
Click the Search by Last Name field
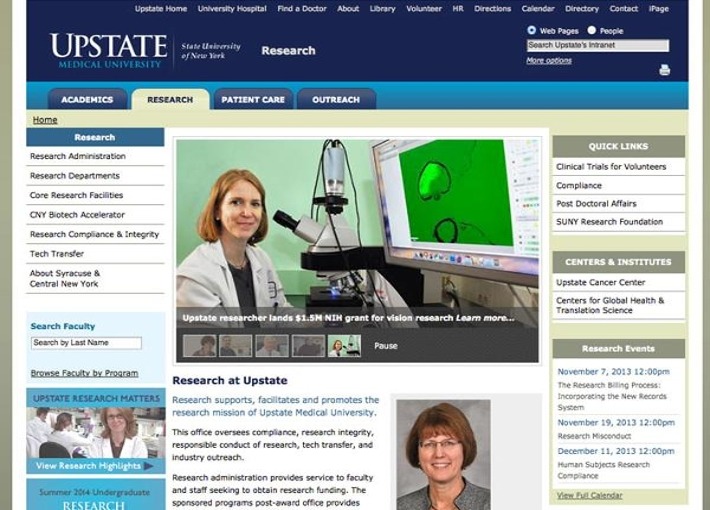point(86,343)
